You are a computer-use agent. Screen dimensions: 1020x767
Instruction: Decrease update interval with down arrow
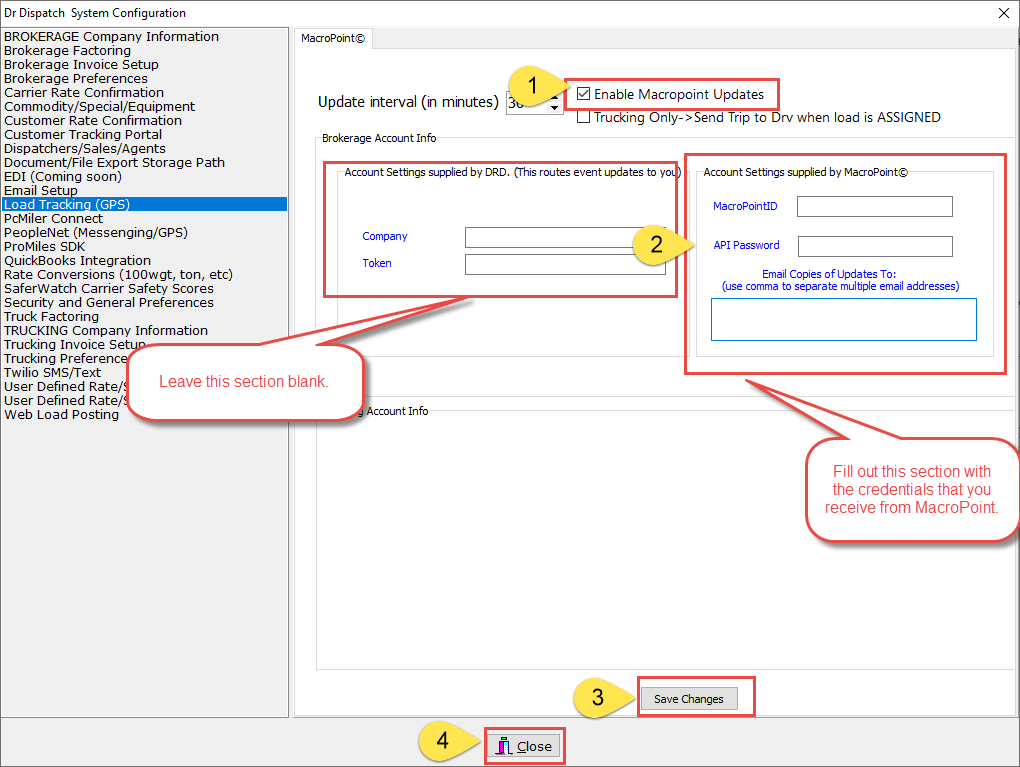(x=554, y=108)
